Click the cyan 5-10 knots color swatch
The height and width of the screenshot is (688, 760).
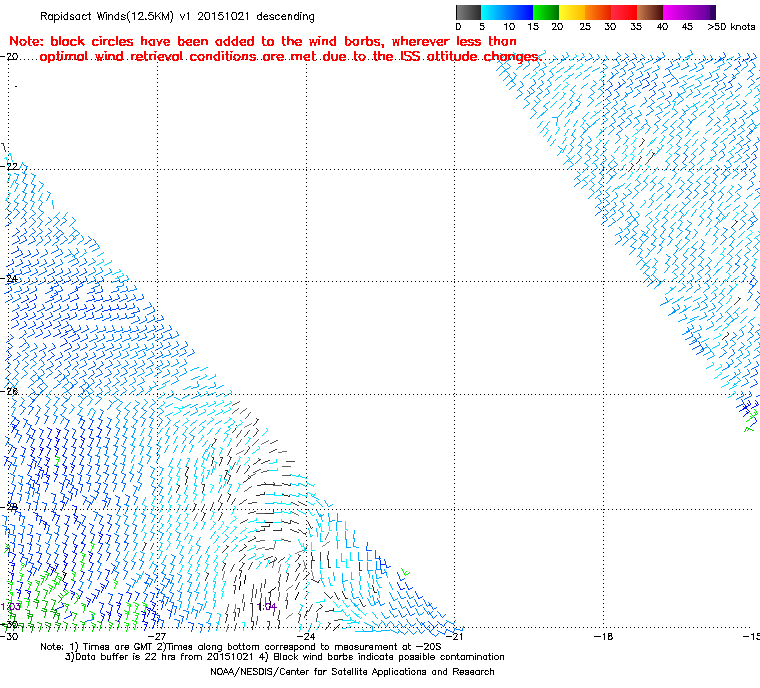click(494, 12)
